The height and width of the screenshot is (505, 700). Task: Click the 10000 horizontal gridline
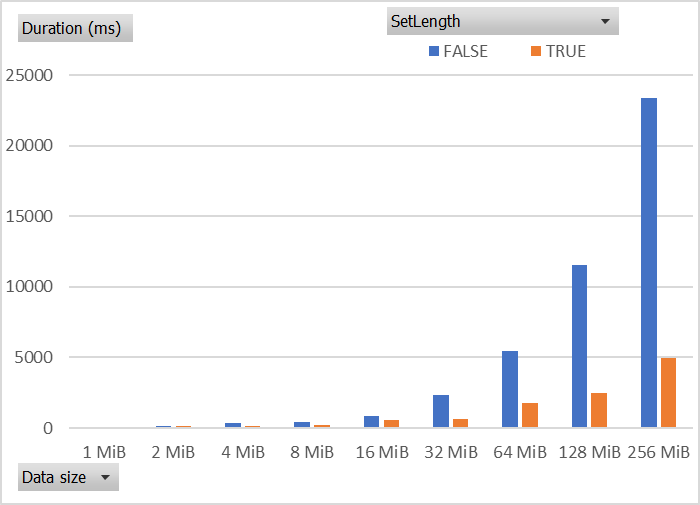(x=381, y=287)
